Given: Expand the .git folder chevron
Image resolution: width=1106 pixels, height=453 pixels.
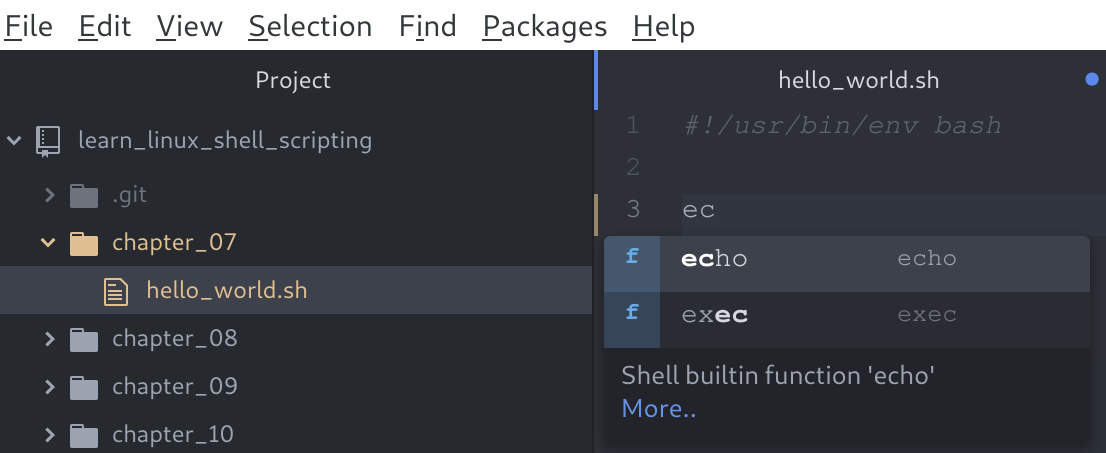Looking at the screenshot, I should point(49,195).
